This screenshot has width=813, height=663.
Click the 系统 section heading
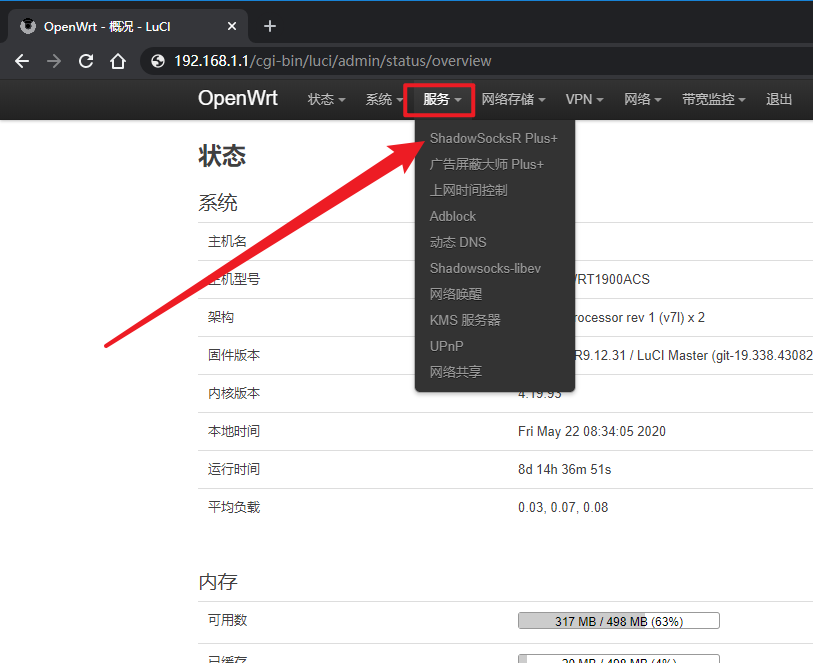[218, 203]
